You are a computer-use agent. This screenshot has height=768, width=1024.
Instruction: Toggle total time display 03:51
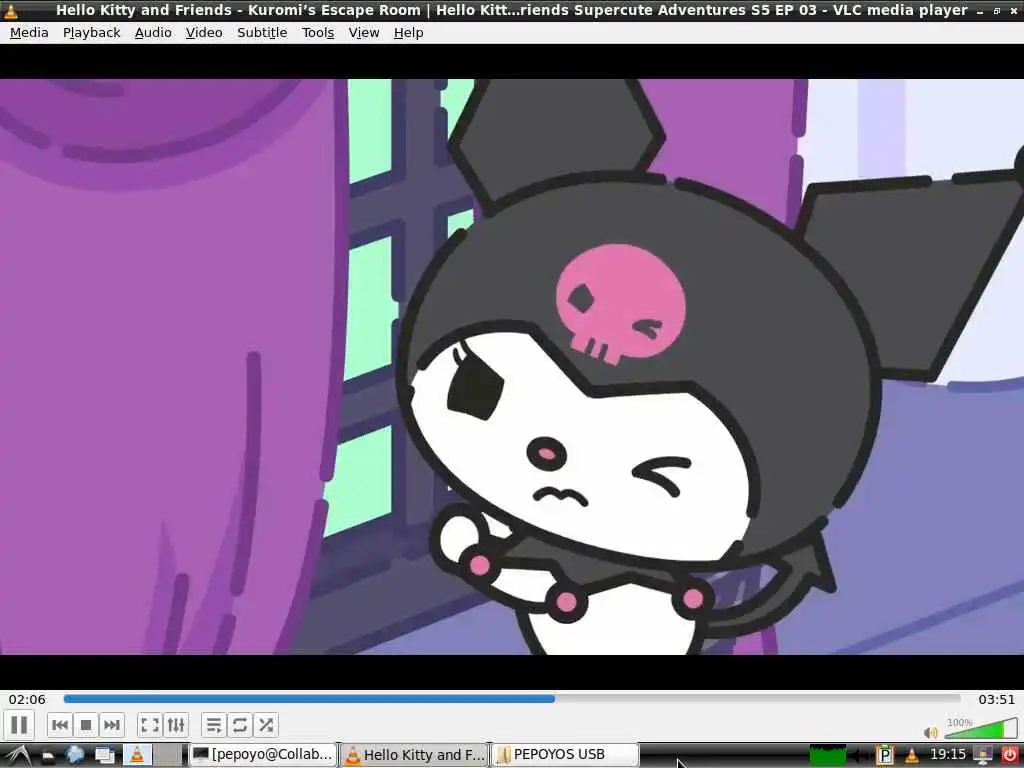click(997, 699)
